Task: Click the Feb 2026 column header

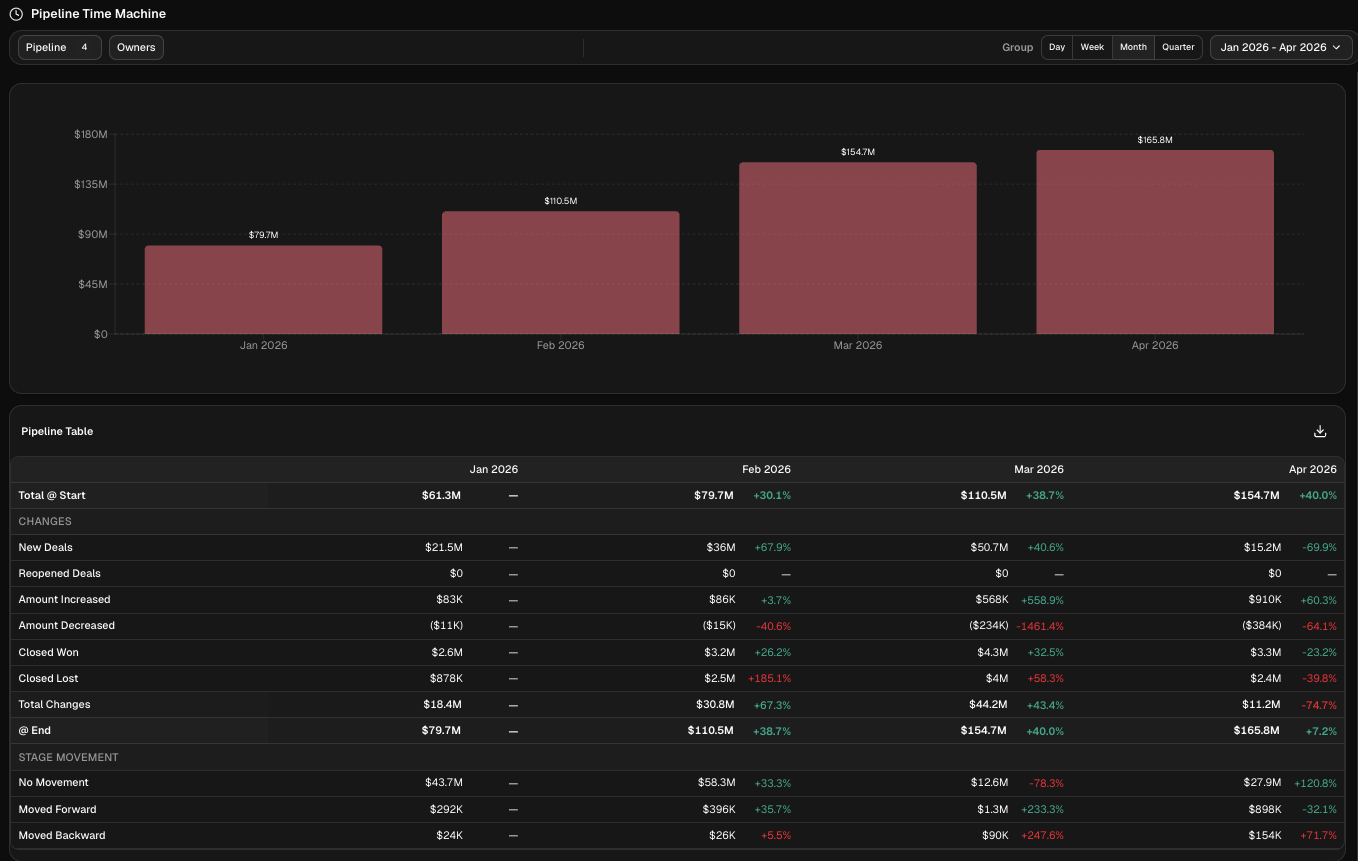Action: tap(766, 469)
